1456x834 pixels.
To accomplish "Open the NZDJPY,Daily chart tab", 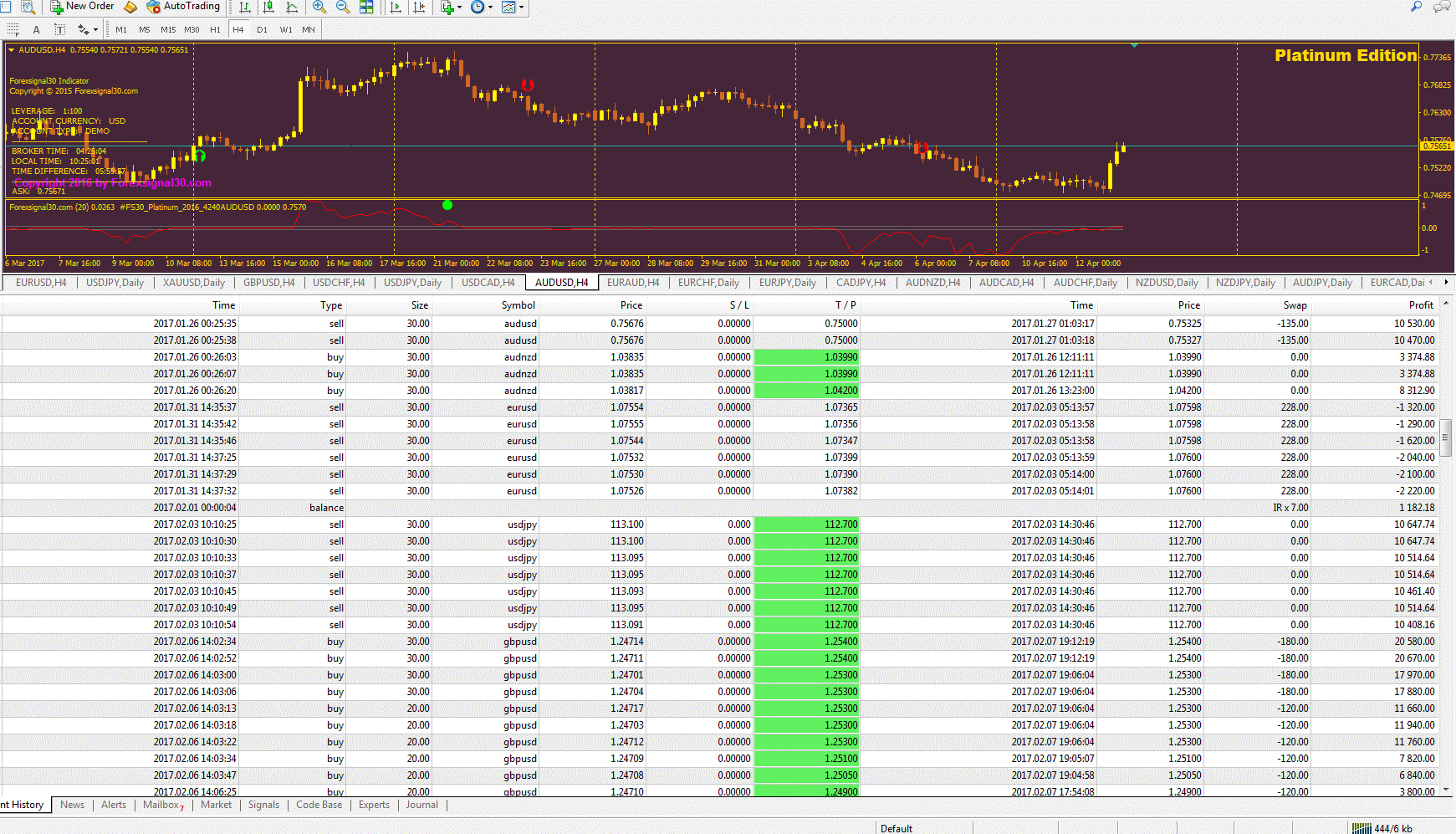I will coord(1245,283).
